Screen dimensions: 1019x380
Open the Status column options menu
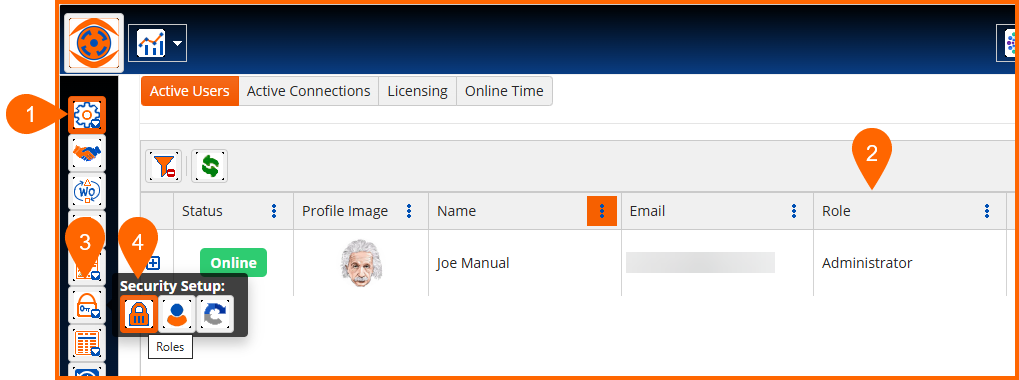pyautogui.click(x=274, y=211)
